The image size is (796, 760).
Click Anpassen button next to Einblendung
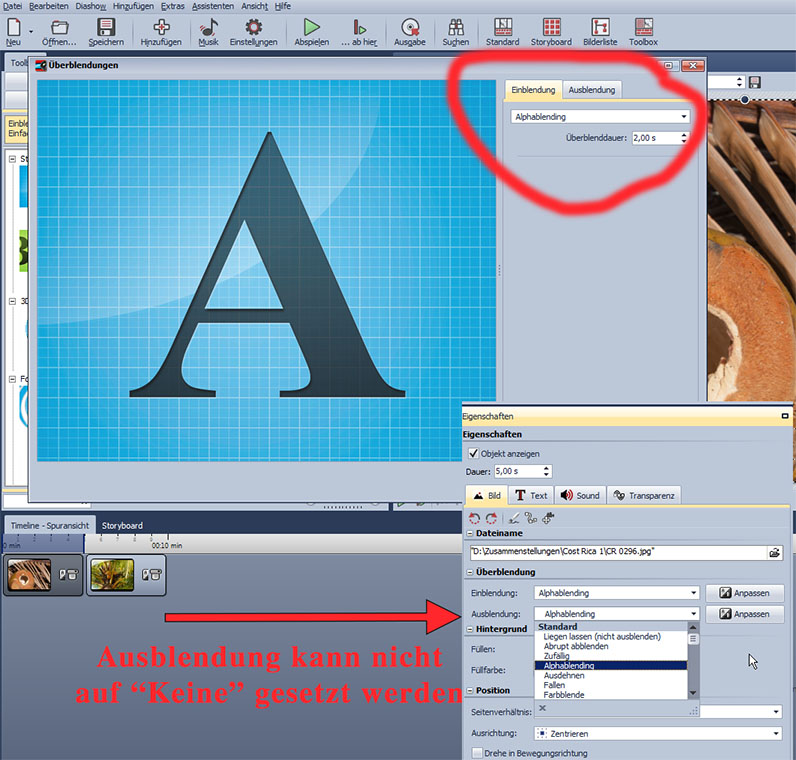coord(744,593)
